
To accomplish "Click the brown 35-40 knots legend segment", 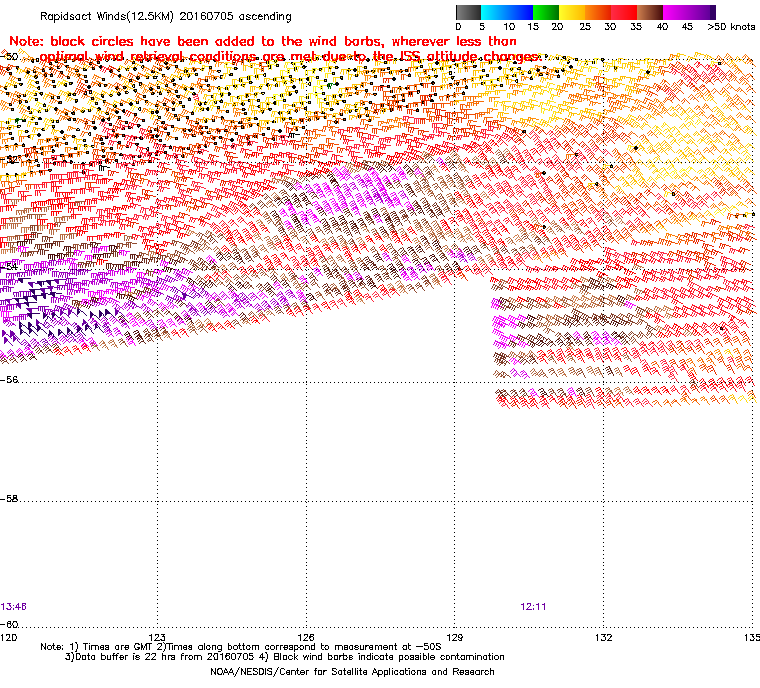I will 650,12.
